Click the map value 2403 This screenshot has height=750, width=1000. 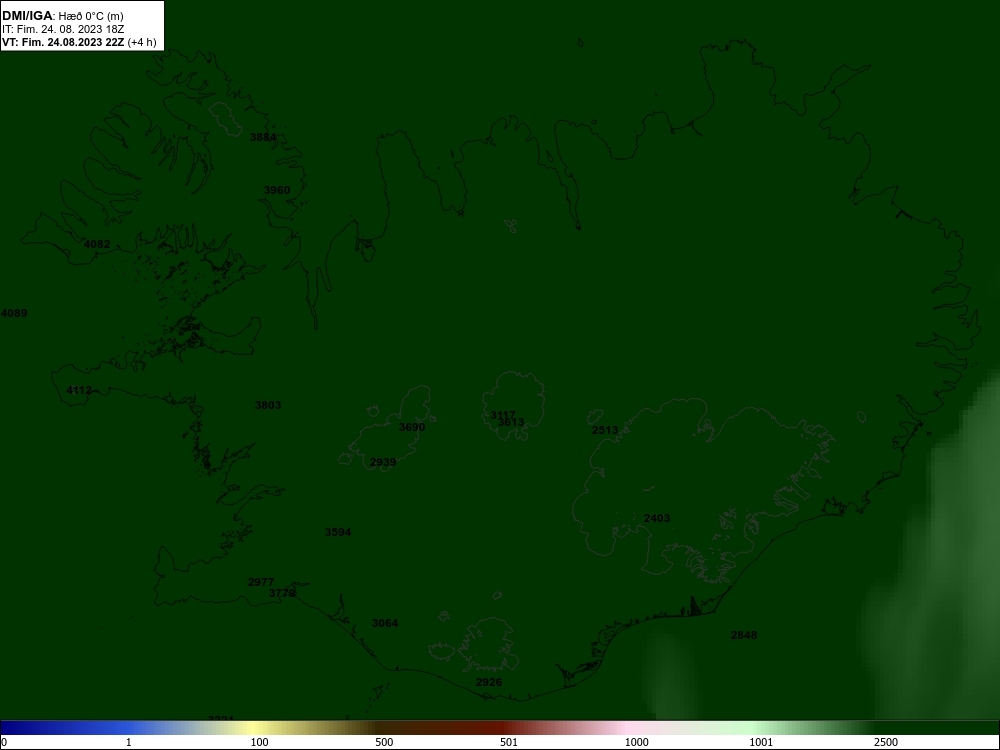(657, 518)
